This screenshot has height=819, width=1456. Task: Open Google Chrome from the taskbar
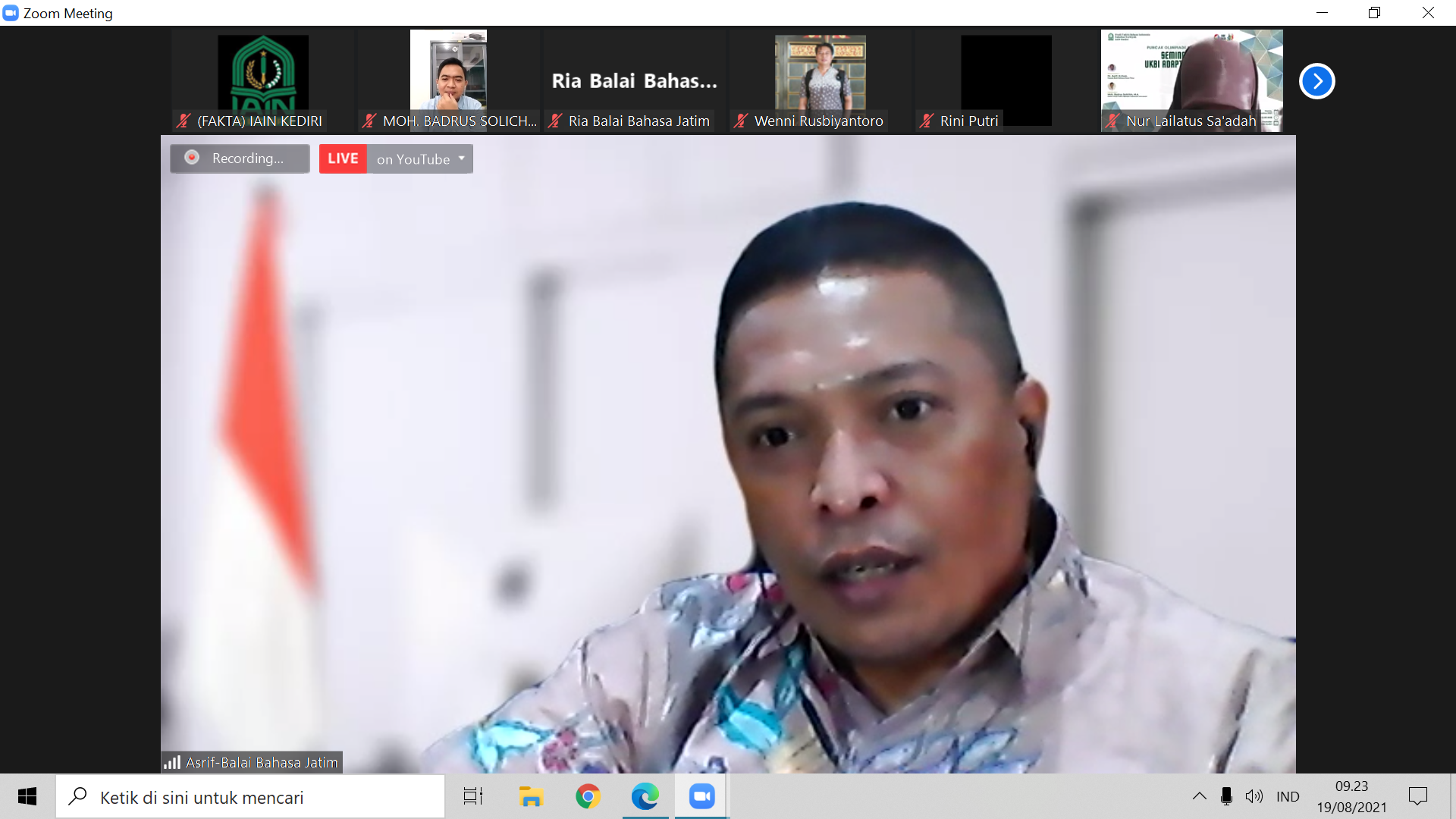pos(588,796)
